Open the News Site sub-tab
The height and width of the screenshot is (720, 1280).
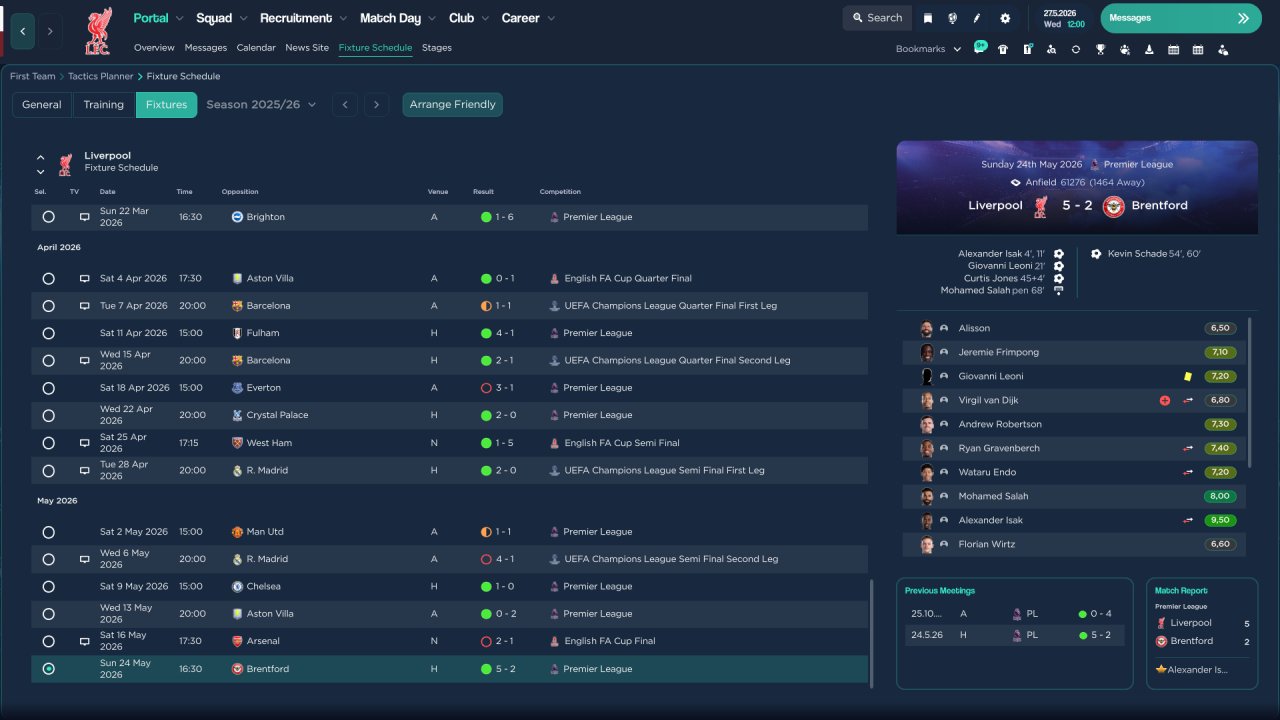tap(307, 48)
